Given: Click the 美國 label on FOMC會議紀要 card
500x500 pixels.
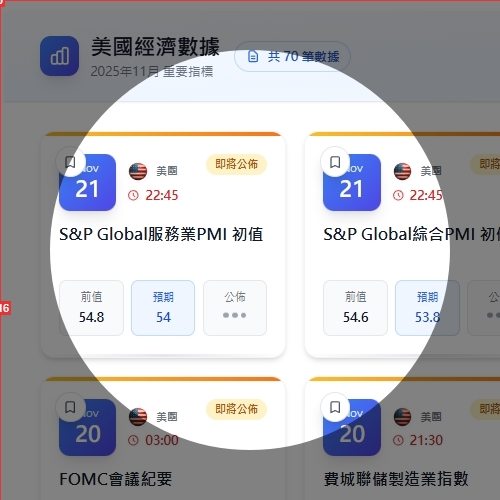Looking at the screenshot, I should pos(167,417).
